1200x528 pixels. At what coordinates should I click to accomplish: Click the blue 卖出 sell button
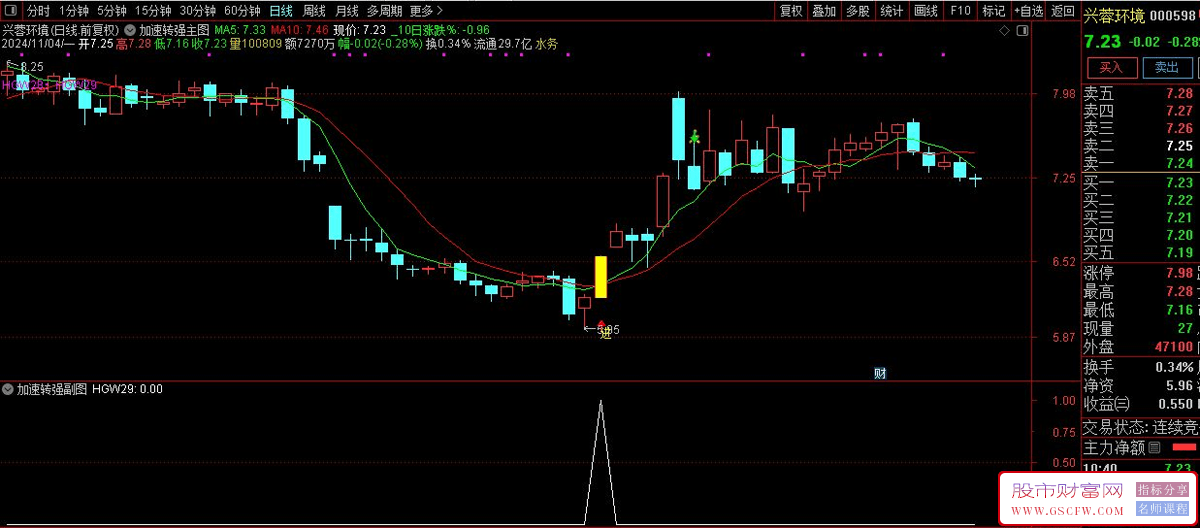point(1166,68)
